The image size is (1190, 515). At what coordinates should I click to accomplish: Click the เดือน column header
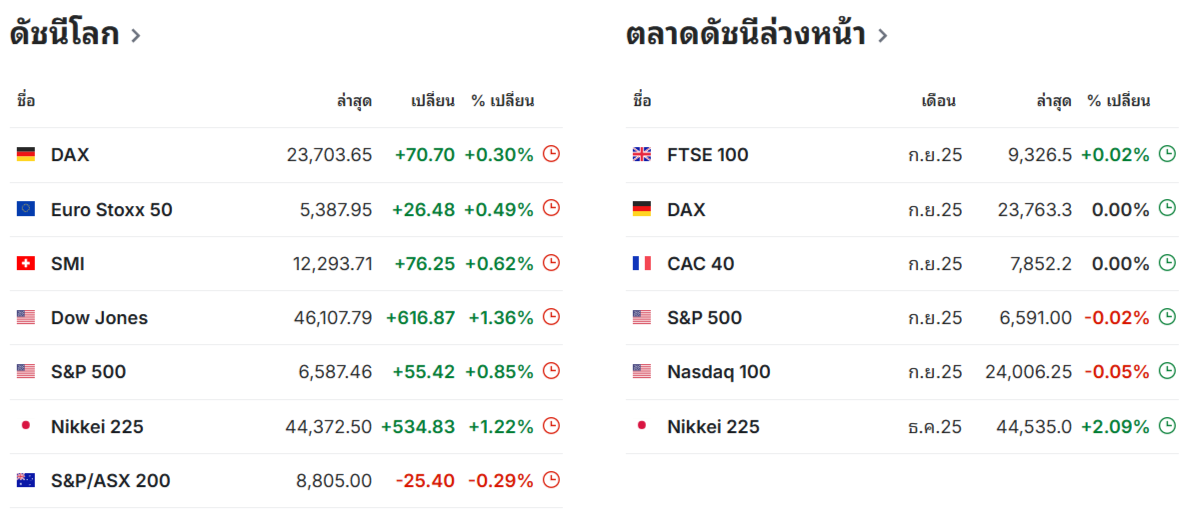tap(938, 101)
